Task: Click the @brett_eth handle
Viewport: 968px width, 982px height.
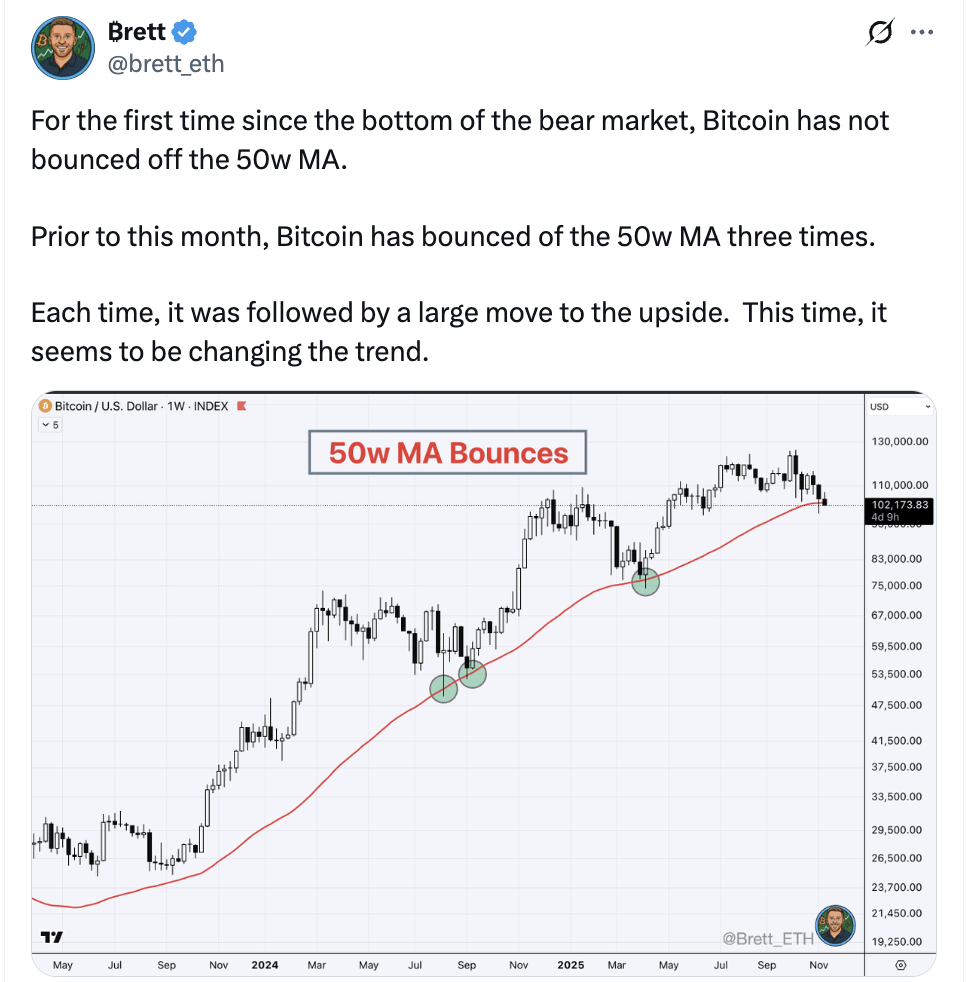Action: point(166,64)
